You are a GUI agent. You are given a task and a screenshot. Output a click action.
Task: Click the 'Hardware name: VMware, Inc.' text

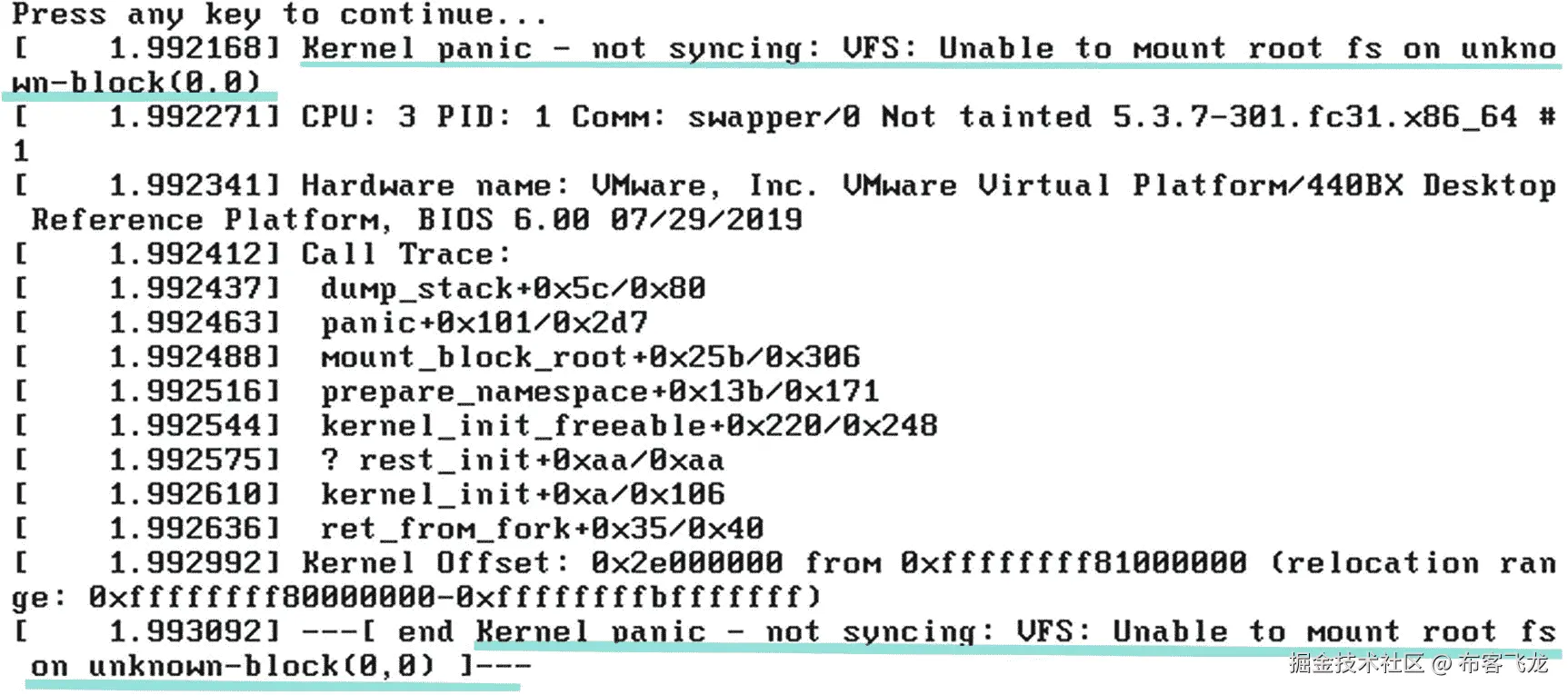click(x=559, y=185)
